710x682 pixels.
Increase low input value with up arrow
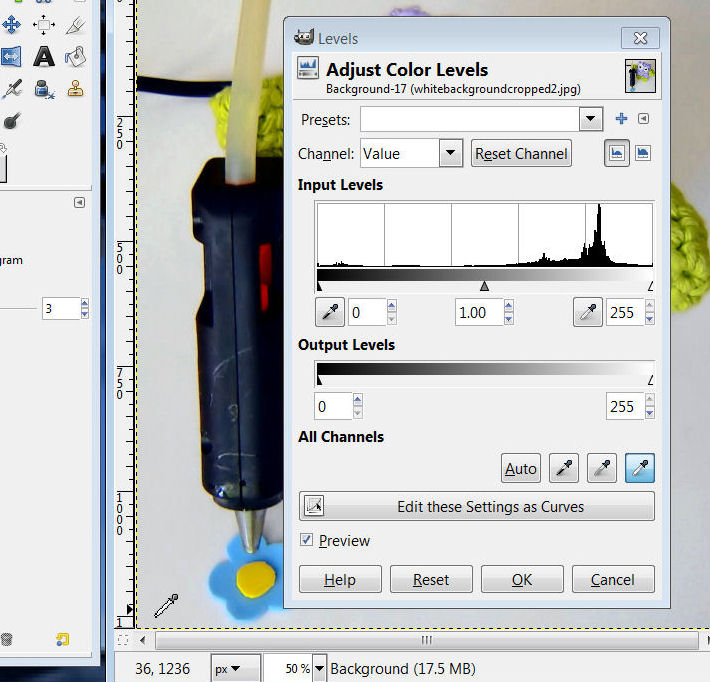[x=392, y=306]
